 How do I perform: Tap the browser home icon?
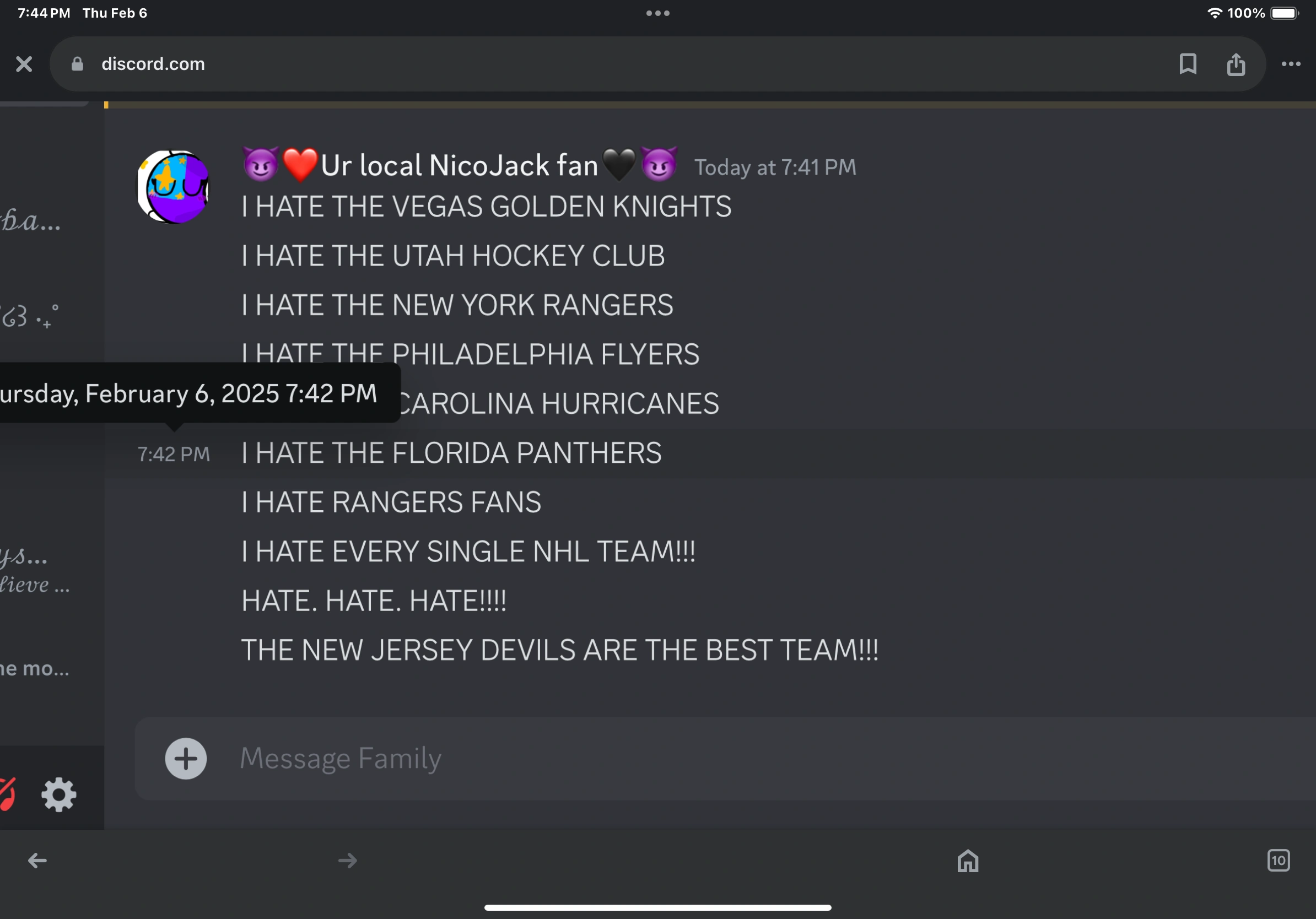[968, 860]
